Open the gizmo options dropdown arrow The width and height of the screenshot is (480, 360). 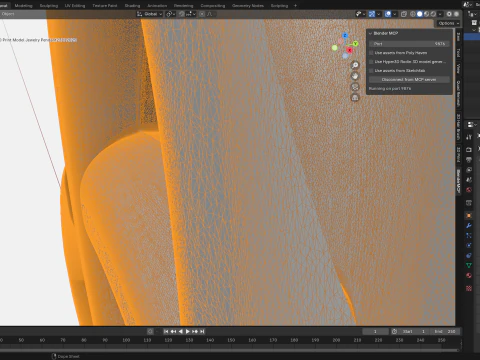click(x=378, y=14)
